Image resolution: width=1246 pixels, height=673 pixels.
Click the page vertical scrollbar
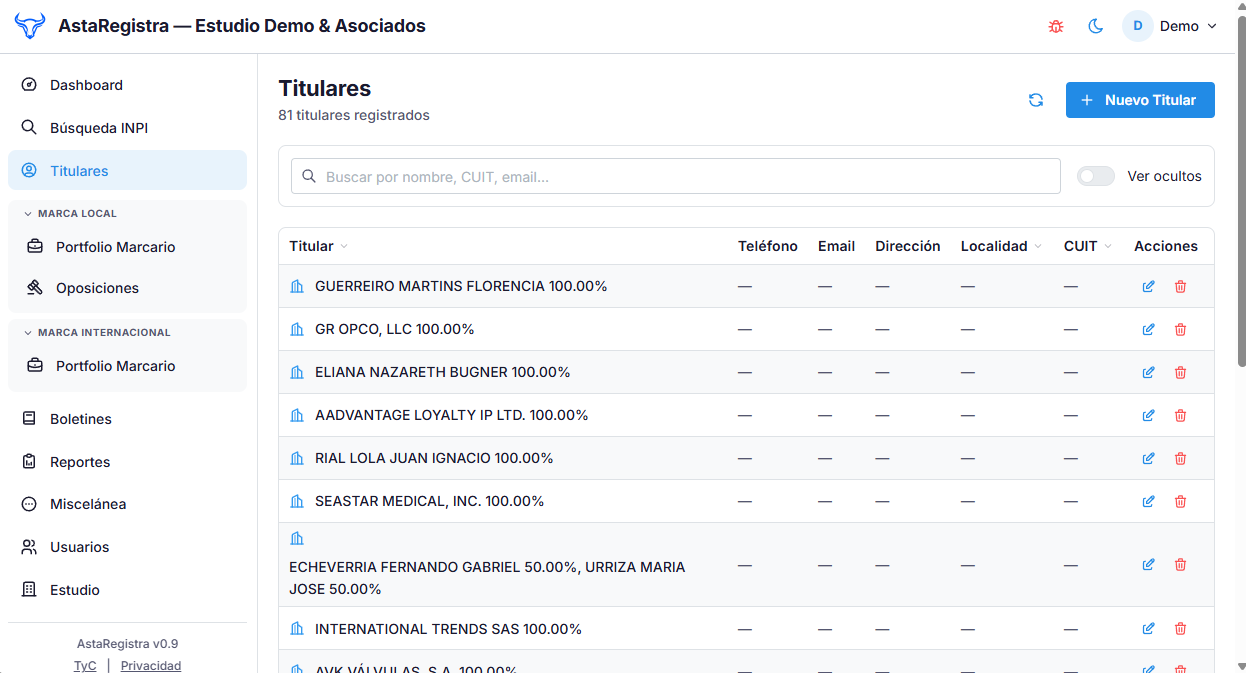[x=1241, y=190]
